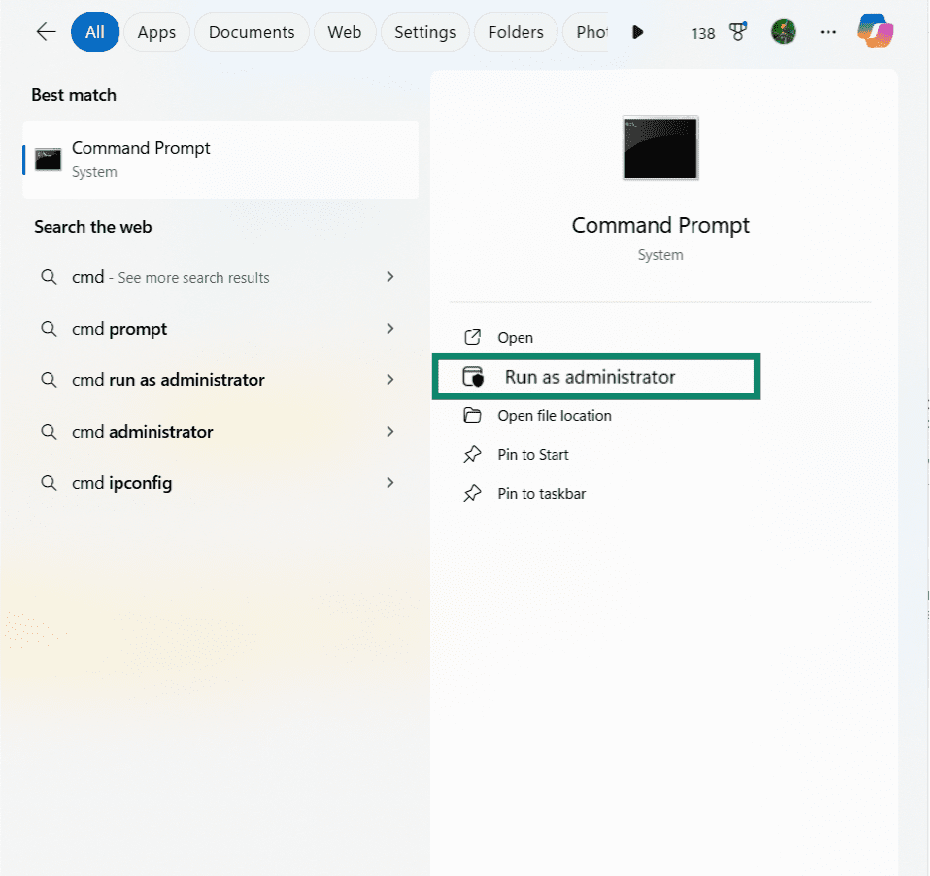Choose Open in the Command Prompt actions
Viewport: 930px width, 876px height.
coord(515,337)
